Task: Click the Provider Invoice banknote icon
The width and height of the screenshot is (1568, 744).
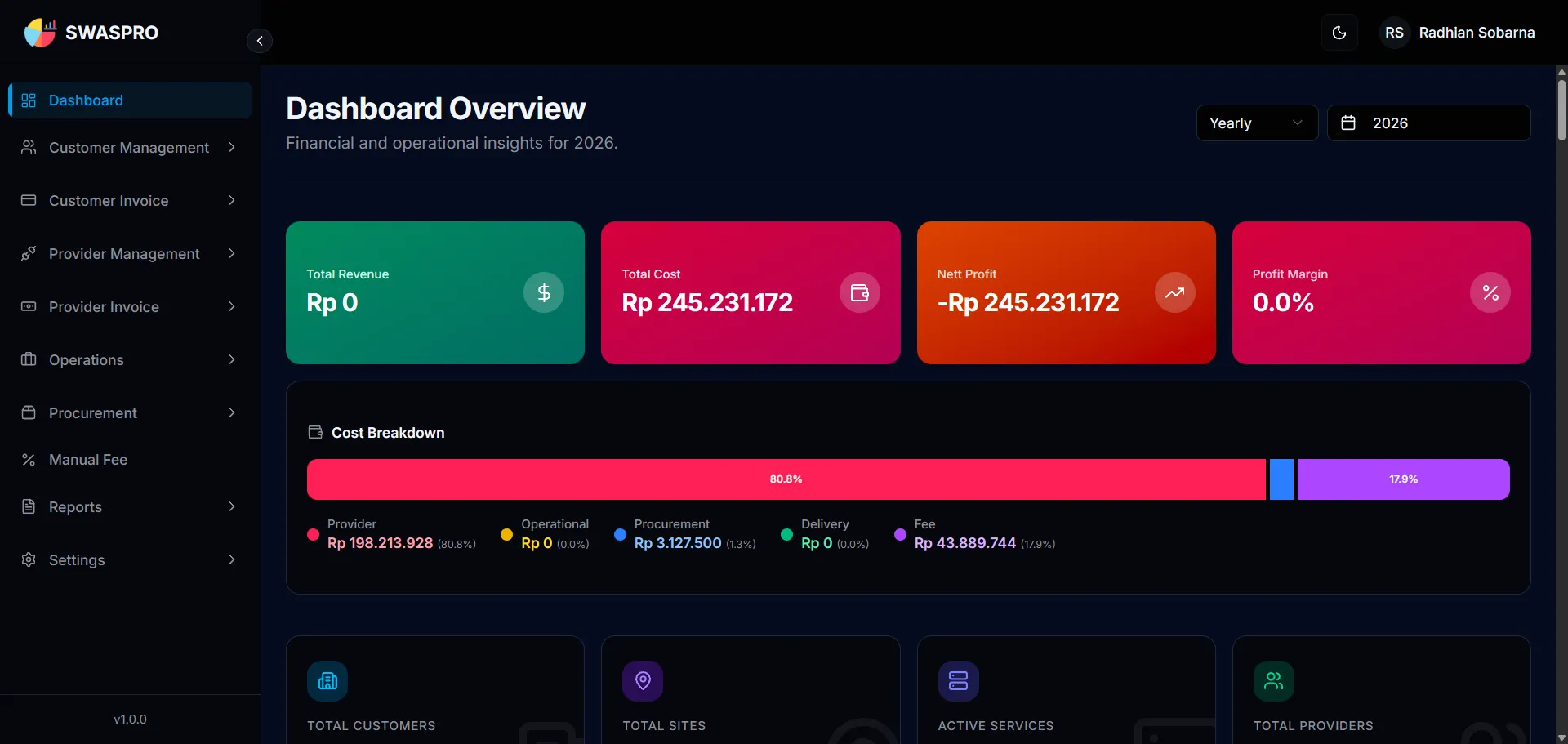Action: click(x=29, y=306)
